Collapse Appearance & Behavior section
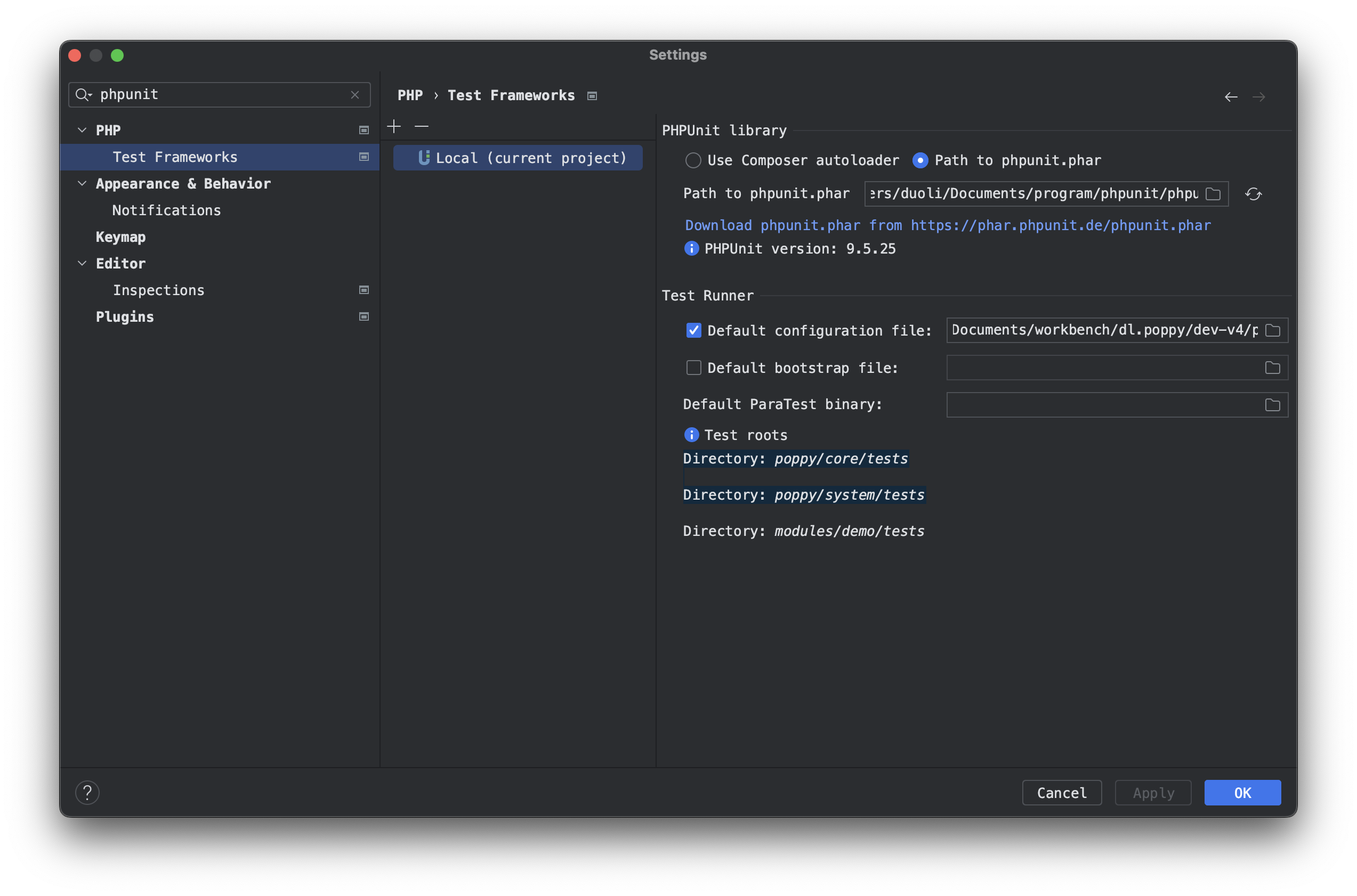Image resolution: width=1357 pixels, height=896 pixels. (82, 183)
